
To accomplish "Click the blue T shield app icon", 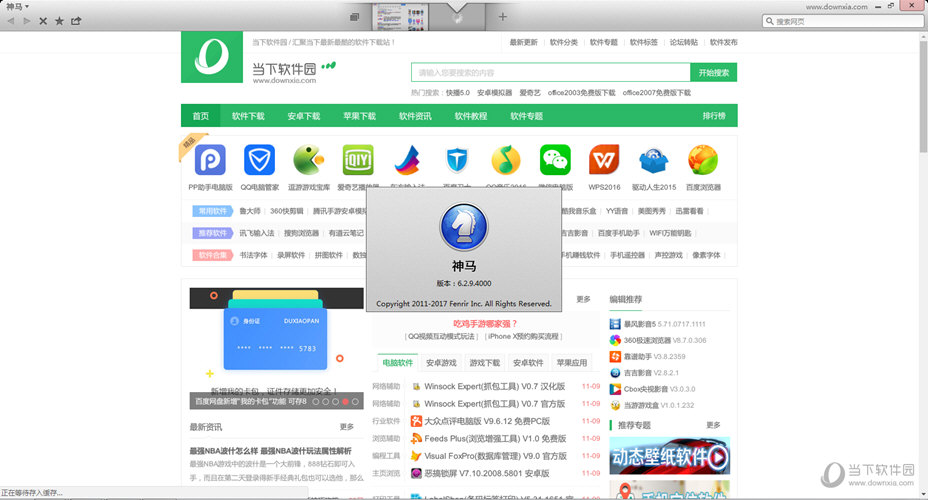I will tap(457, 160).
